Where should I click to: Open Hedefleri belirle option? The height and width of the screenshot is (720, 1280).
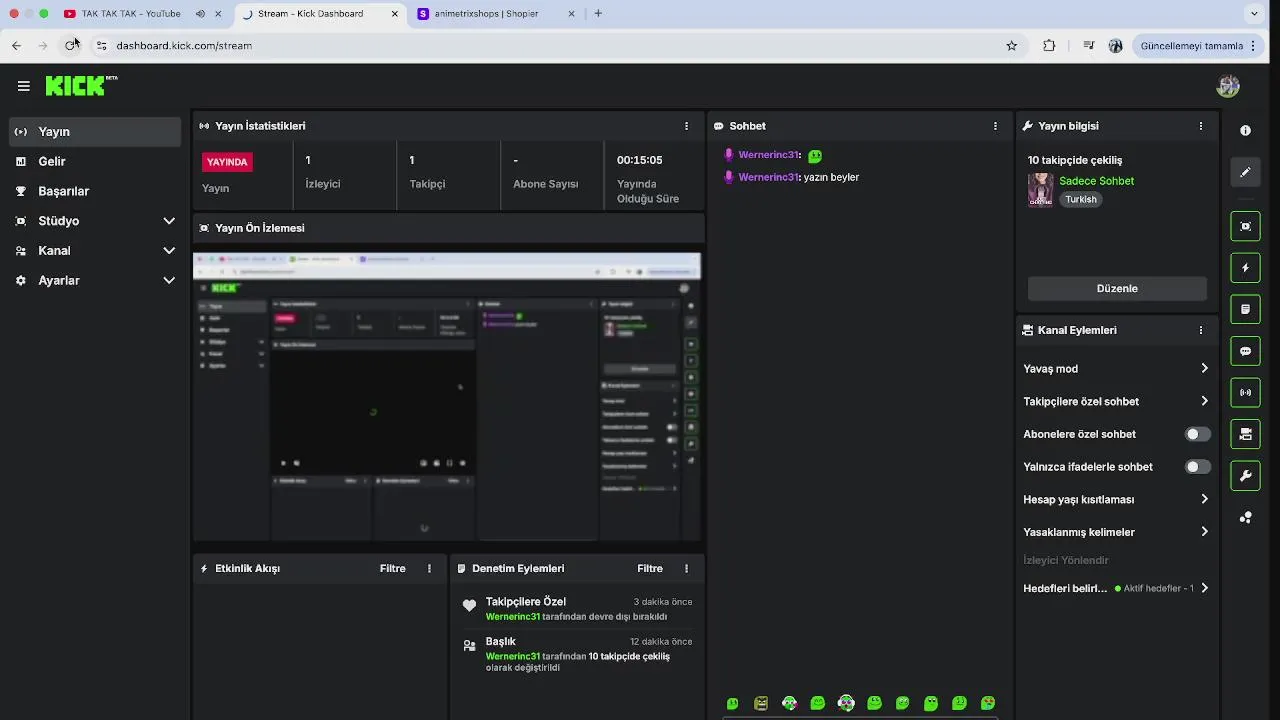click(1116, 588)
